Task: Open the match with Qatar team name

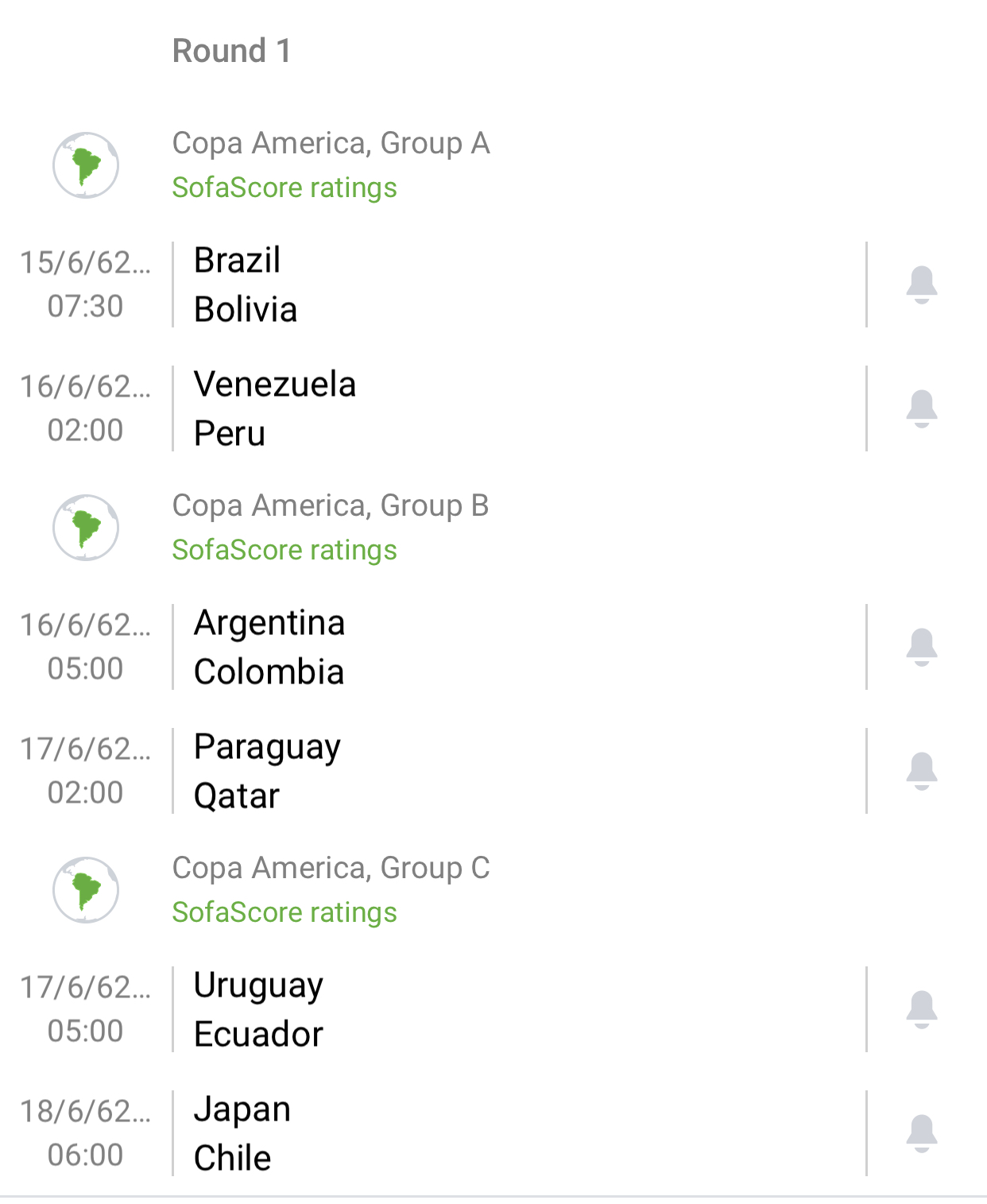Action: point(237,796)
